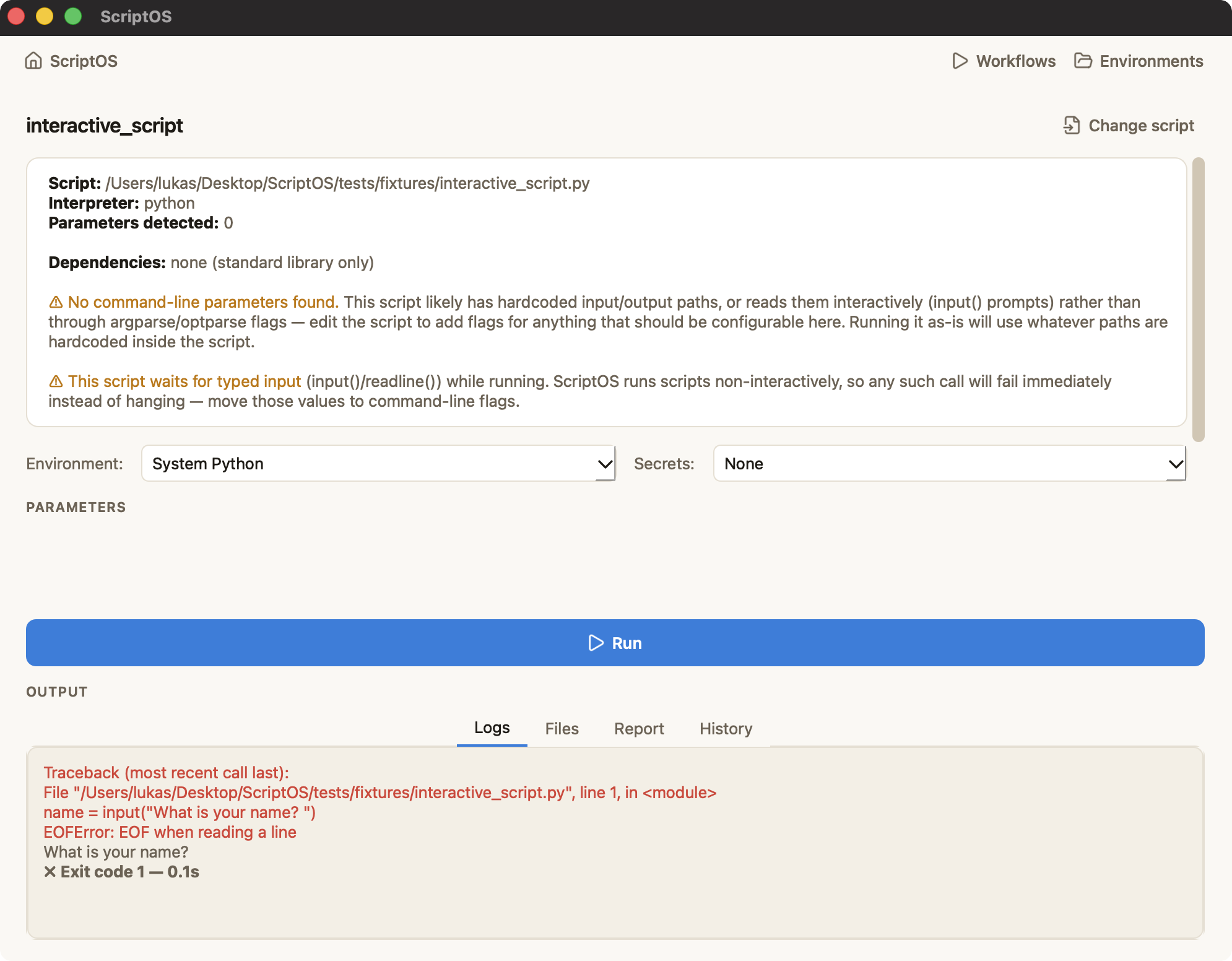Image resolution: width=1232 pixels, height=961 pixels.
Task: Click the Workflows play icon
Action: tap(960, 61)
